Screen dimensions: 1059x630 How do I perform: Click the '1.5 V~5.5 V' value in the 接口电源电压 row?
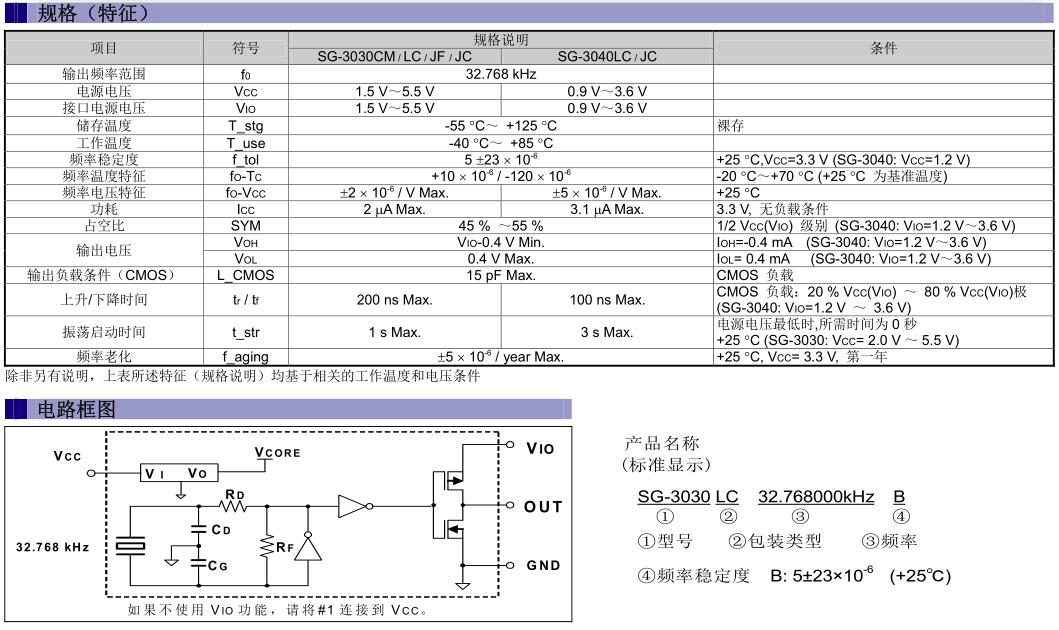[395, 108]
